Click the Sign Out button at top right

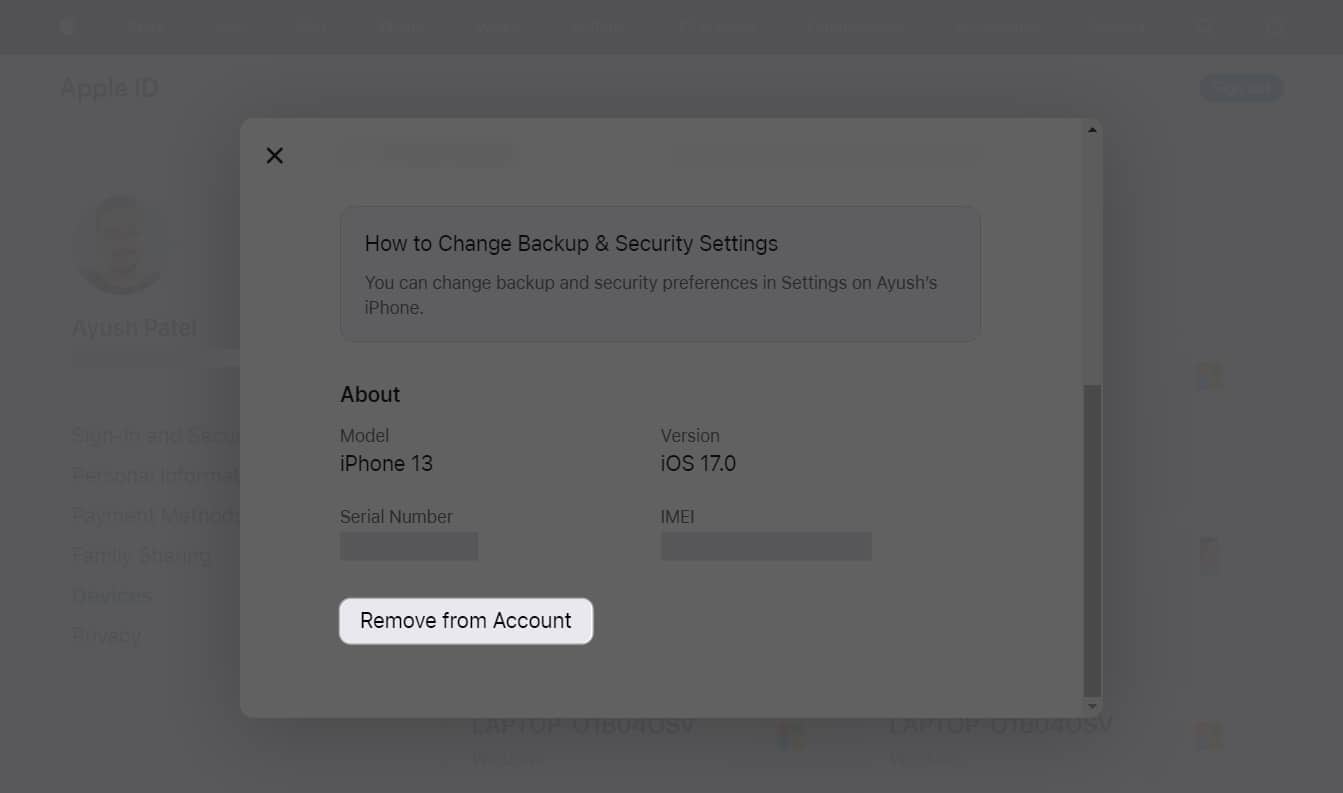(1240, 88)
